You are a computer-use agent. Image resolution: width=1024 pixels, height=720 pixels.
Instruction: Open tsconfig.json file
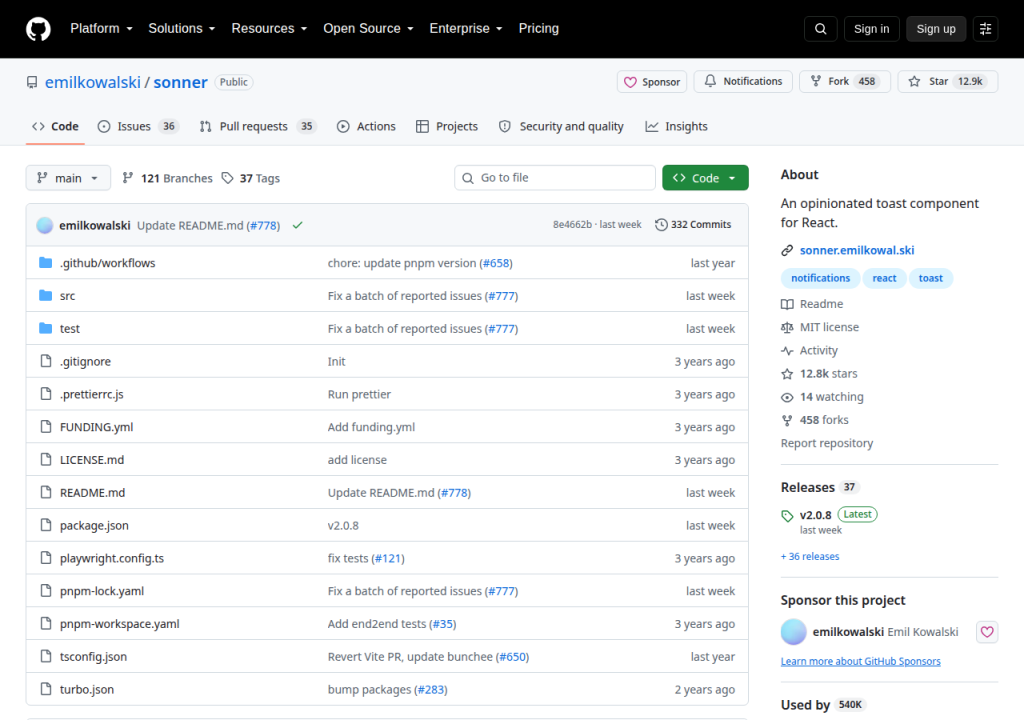click(93, 657)
